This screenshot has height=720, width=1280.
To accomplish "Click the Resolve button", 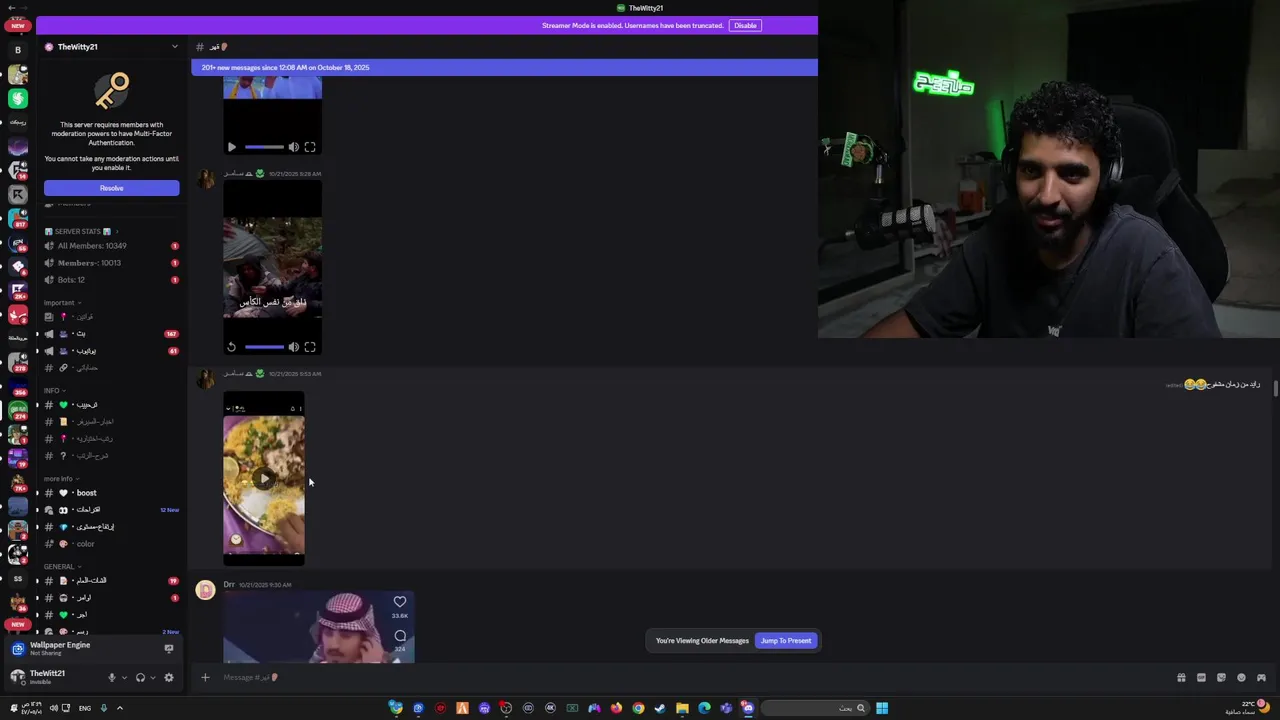I will click(111, 188).
